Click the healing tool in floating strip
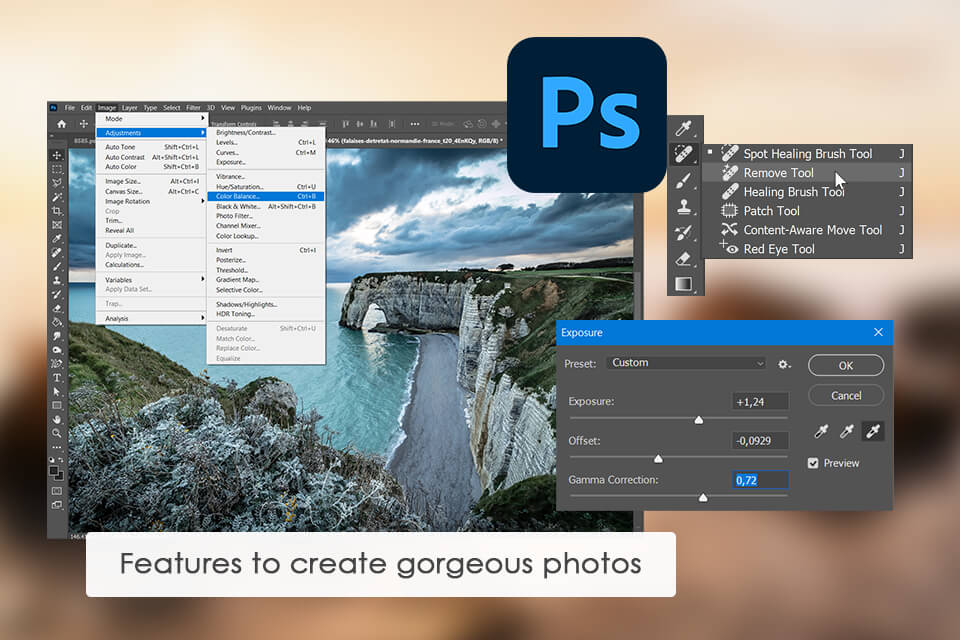The height and width of the screenshot is (640, 960). pyautogui.click(x=684, y=154)
